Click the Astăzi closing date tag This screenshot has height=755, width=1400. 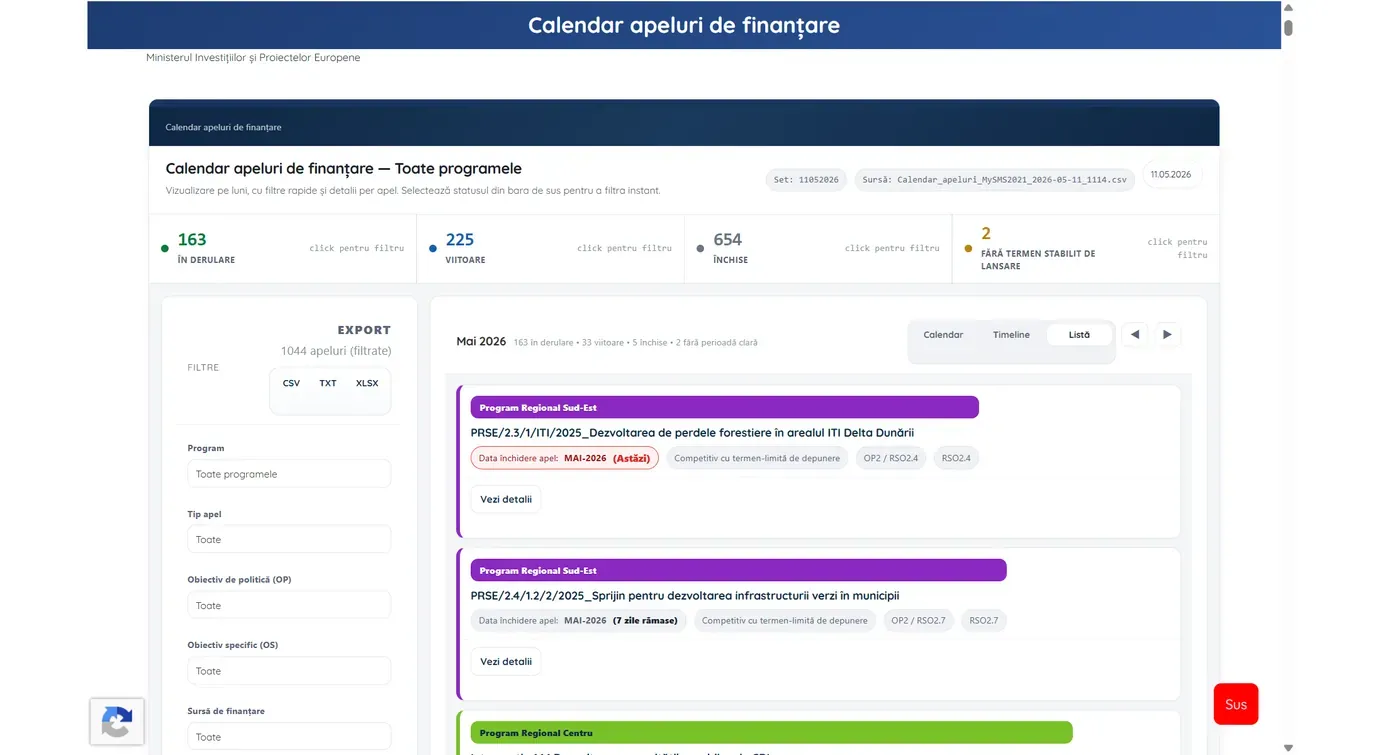pos(565,458)
